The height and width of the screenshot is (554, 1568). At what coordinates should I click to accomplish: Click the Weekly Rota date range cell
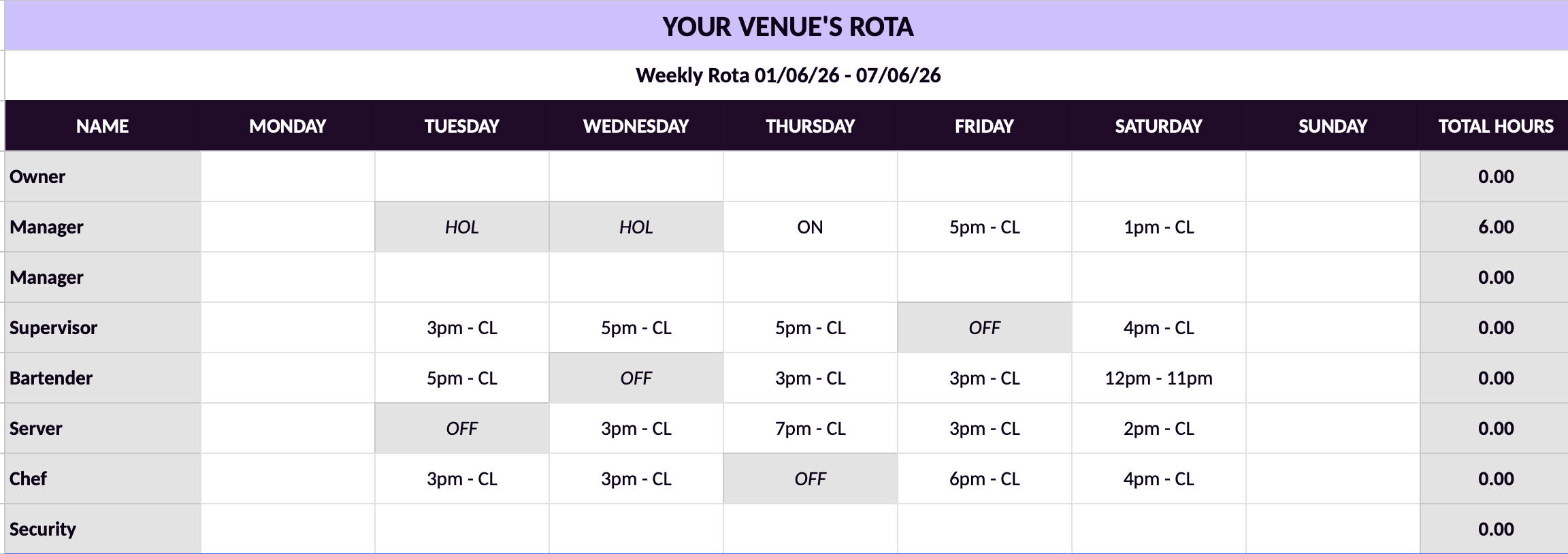click(787, 76)
